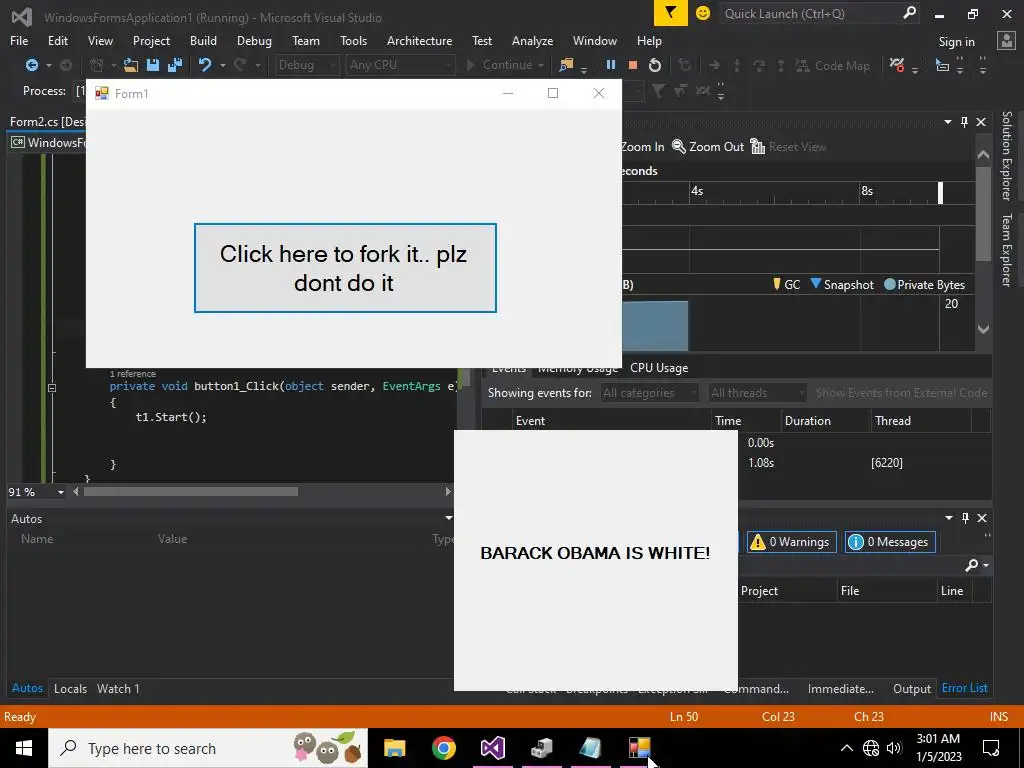Open the All threads dropdown
The height and width of the screenshot is (768, 1024).
point(757,393)
